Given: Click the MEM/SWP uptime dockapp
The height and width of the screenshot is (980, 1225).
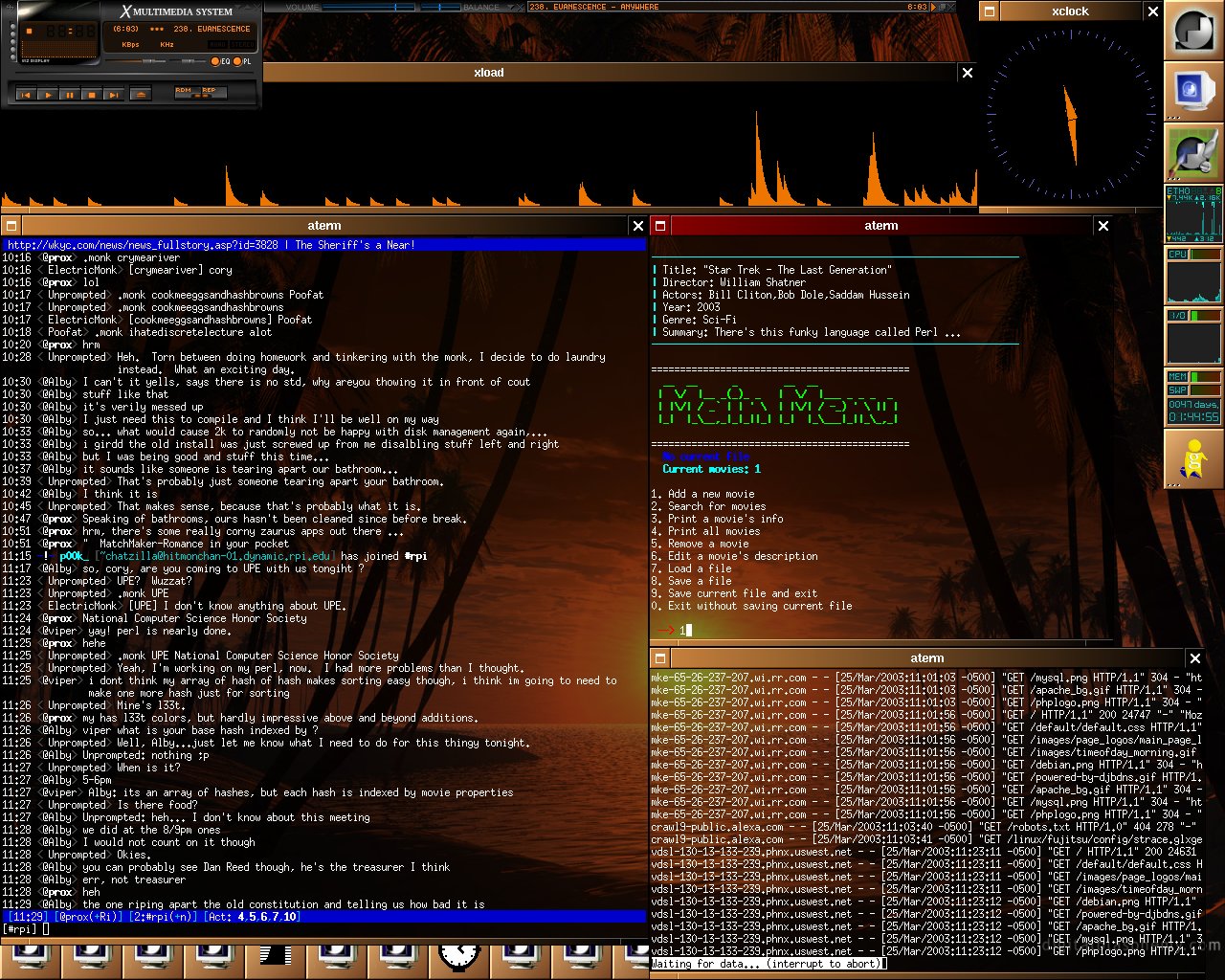Looking at the screenshot, I should pos(1193,398).
